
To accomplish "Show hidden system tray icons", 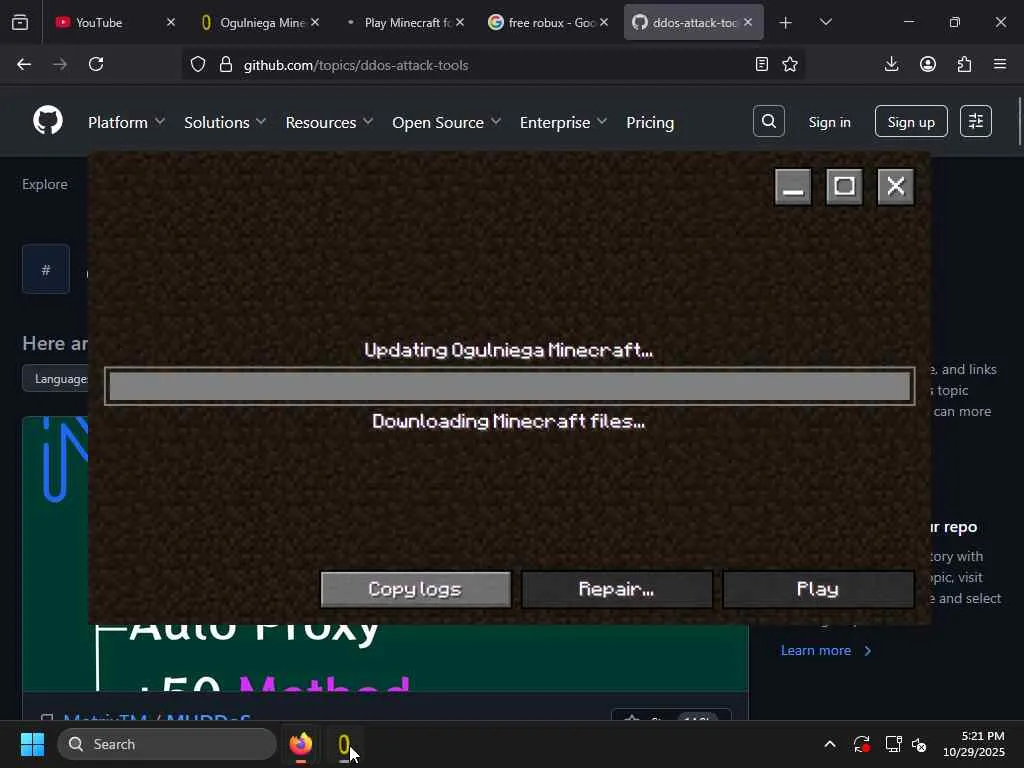I will click(829, 744).
